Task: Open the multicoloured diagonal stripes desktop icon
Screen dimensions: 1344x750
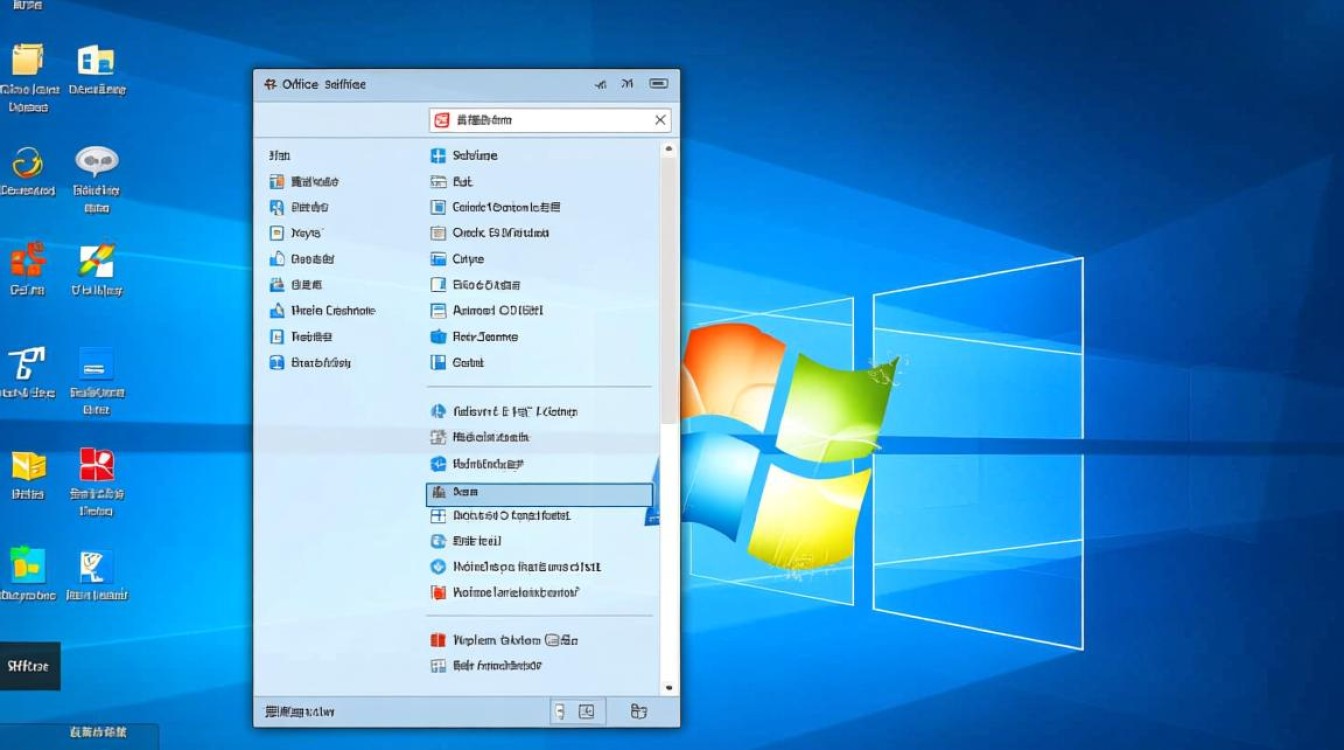Action: click(x=96, y=261)
